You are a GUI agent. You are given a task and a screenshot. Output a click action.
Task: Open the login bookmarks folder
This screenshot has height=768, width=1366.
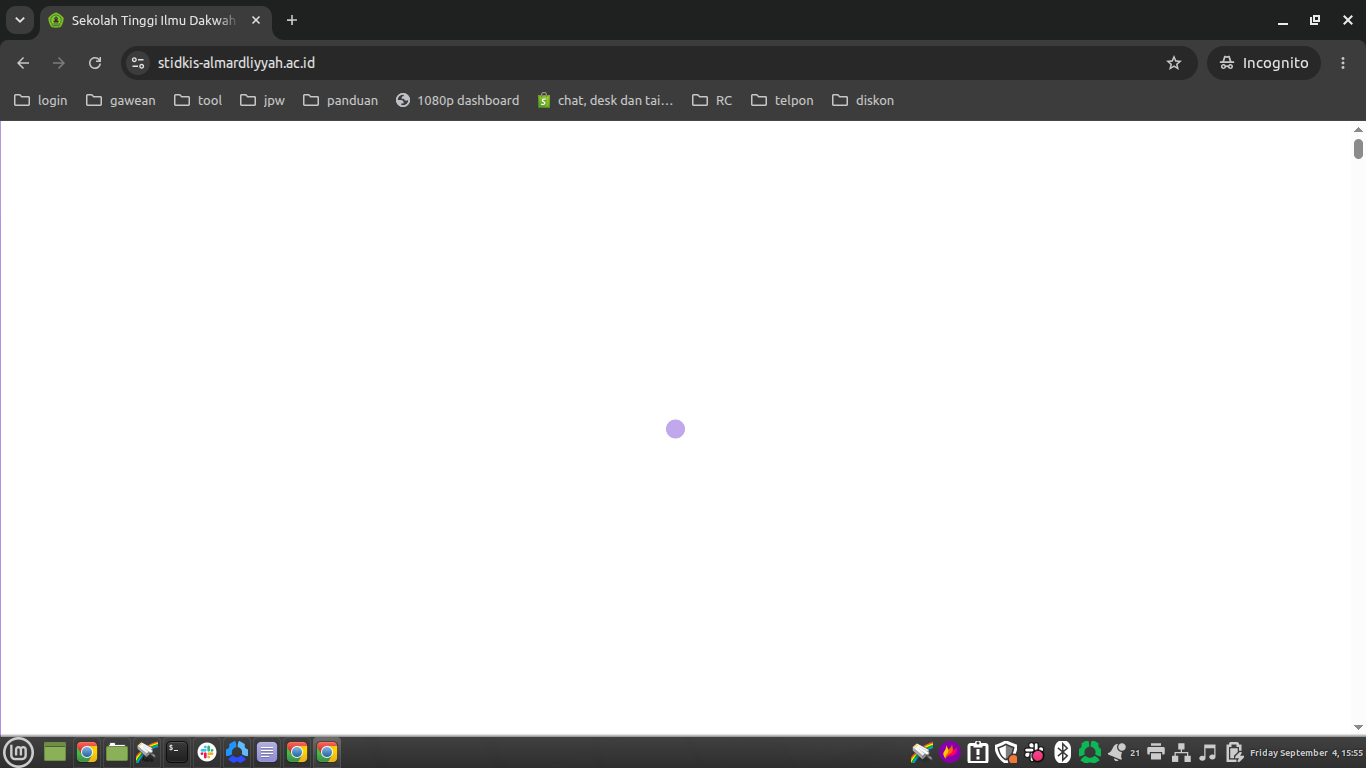(41, 100)
